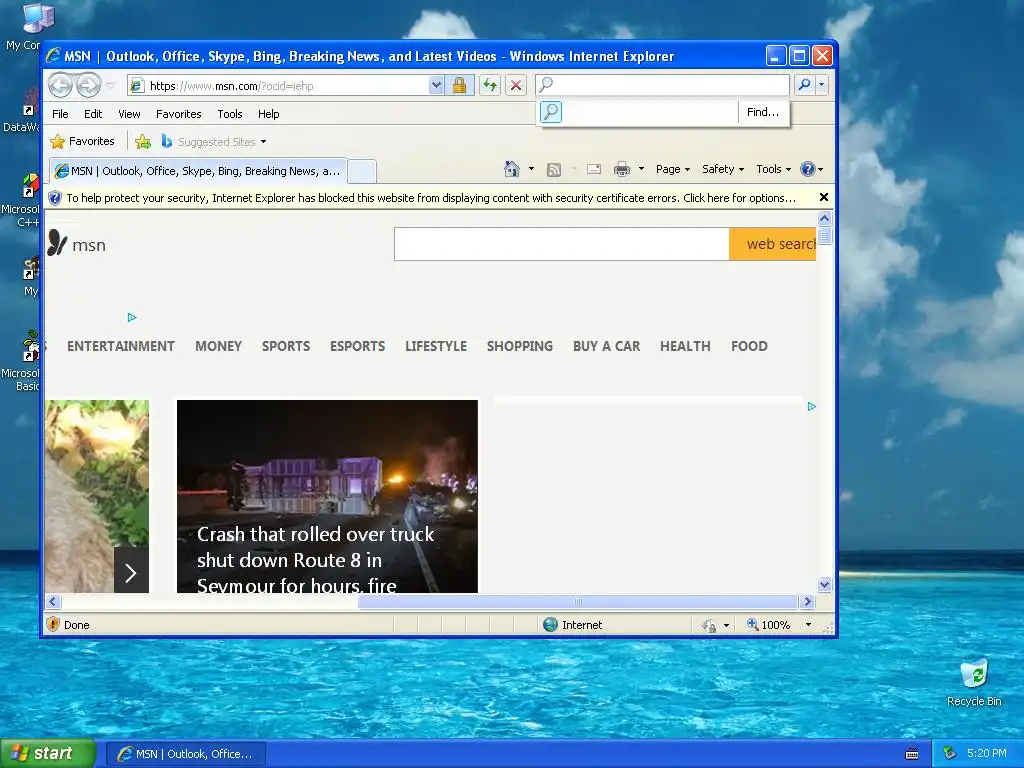
Task: Stop loading with the red X icon
Action: click(515, 86)
